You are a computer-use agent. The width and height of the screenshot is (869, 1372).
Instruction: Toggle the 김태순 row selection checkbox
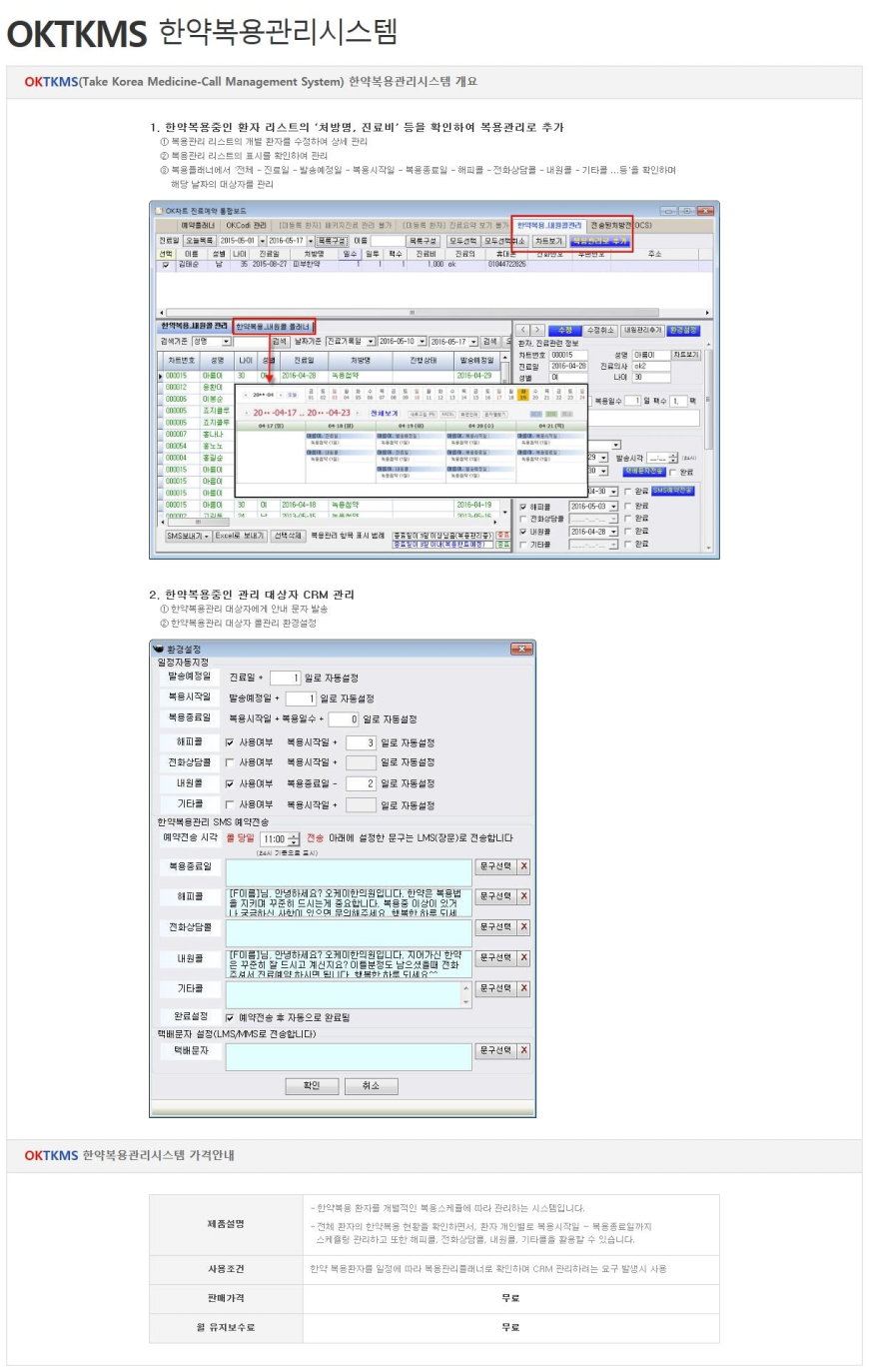pyautogui.click(x=166, y=265)
